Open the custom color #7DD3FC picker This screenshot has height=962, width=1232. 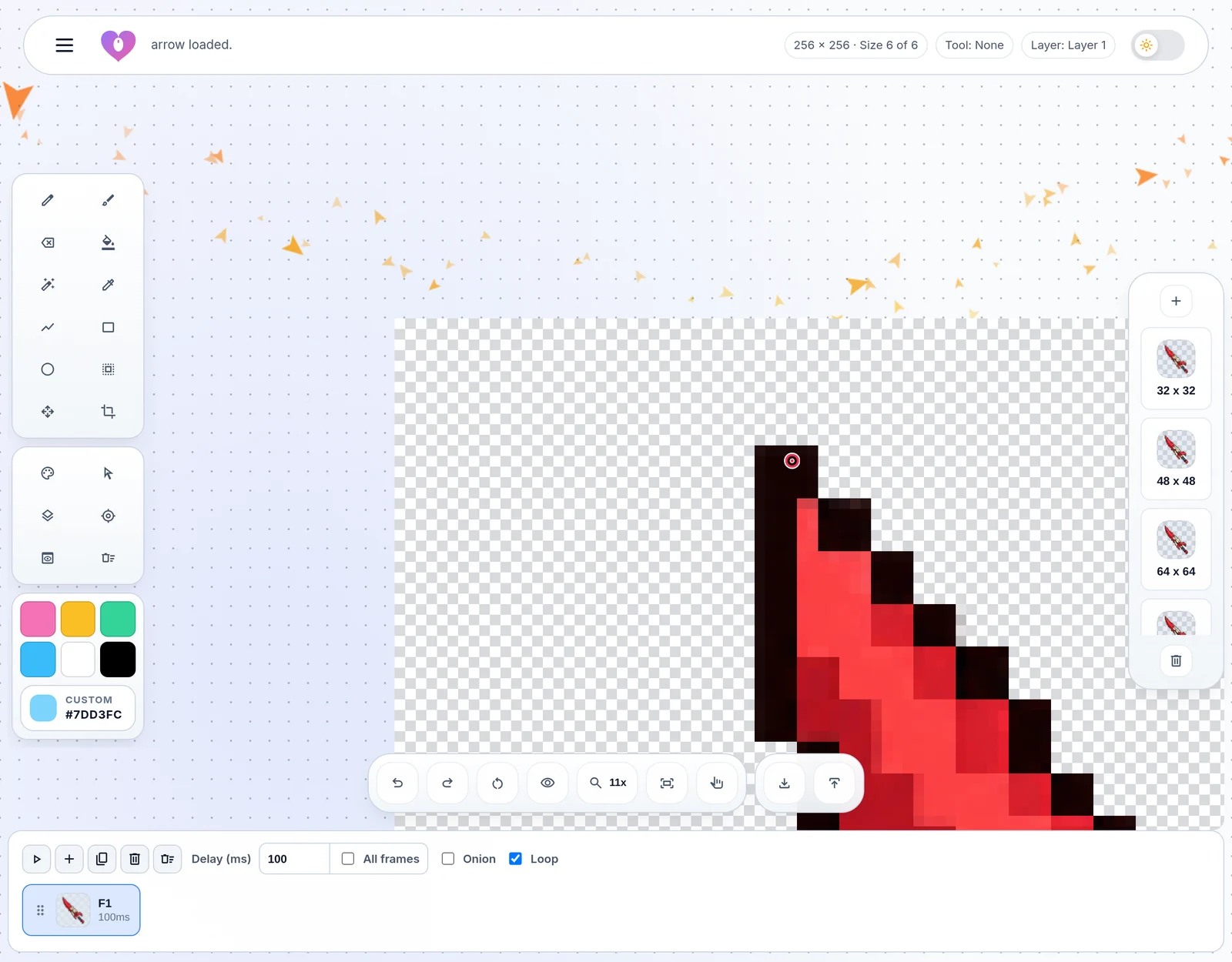point(78,708)
